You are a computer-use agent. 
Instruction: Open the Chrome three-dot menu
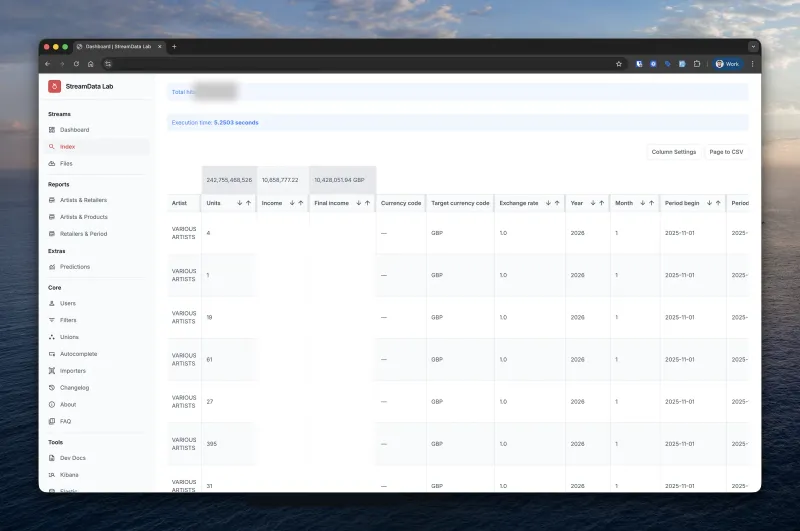752,64
